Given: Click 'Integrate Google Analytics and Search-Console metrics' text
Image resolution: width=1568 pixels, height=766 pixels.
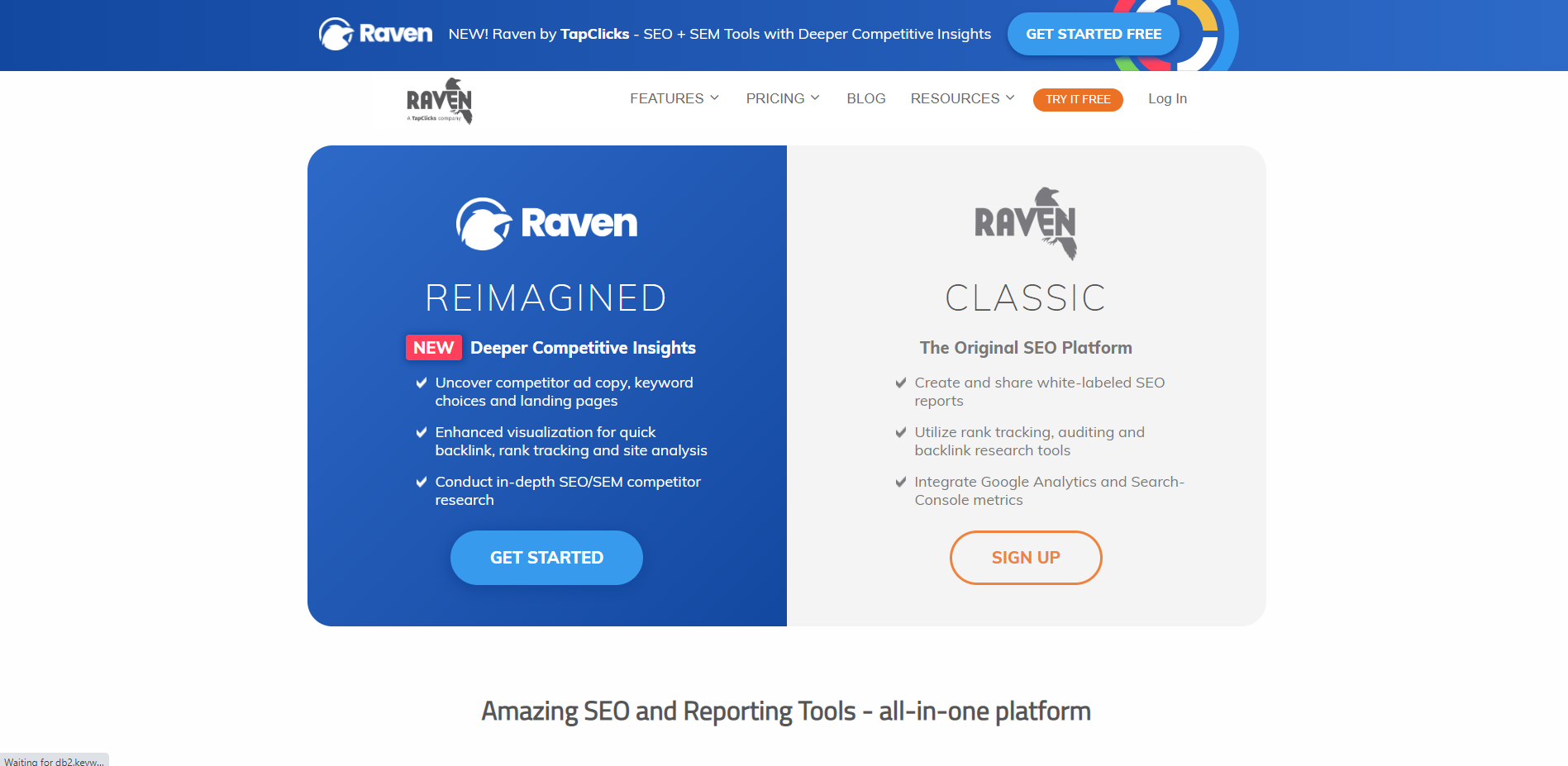Looking at the screenshot, I should (1050, 491).
